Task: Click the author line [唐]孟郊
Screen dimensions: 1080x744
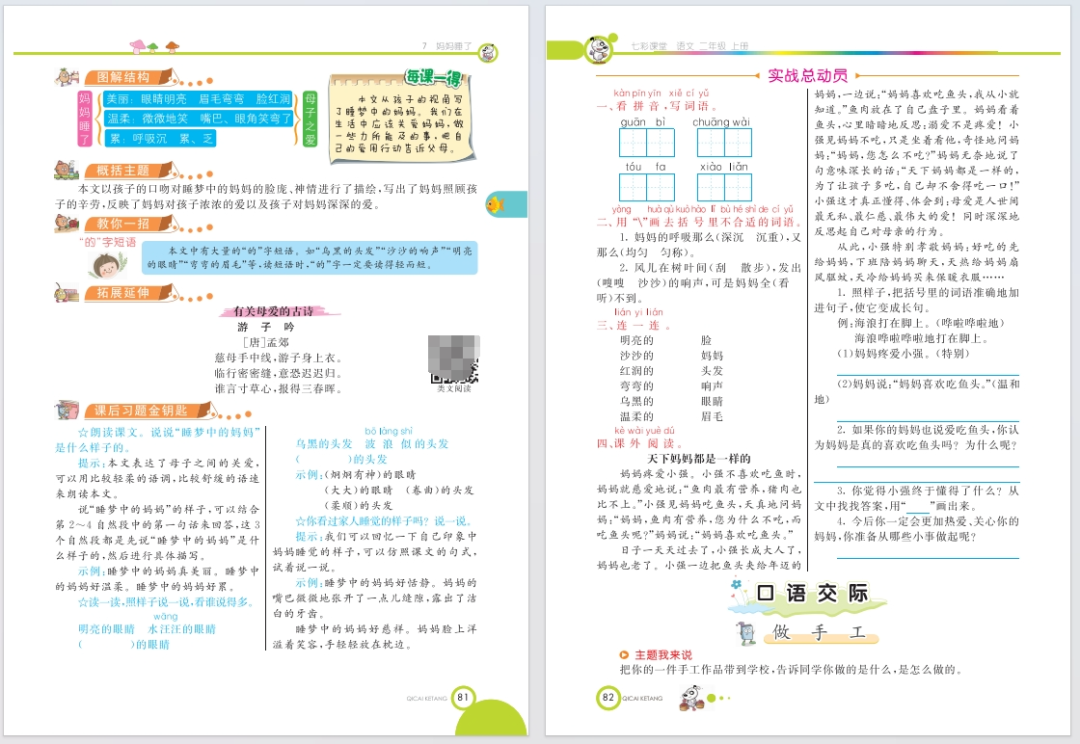Action: coord(266,342)
